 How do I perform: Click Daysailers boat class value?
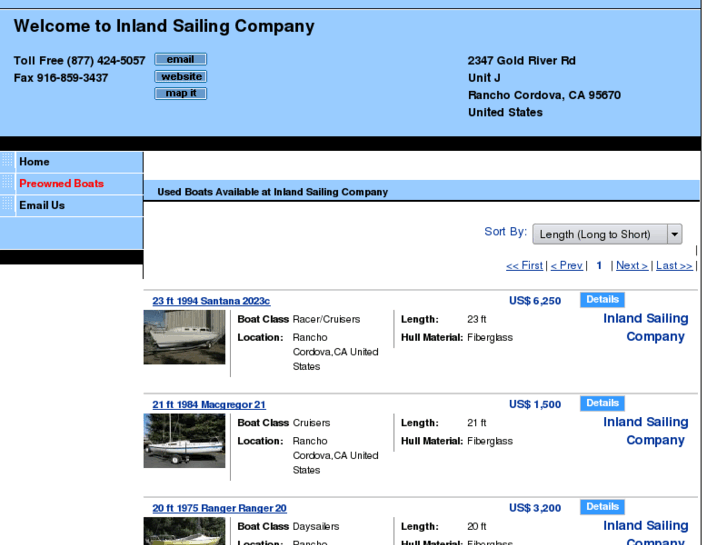click(316, 526)
